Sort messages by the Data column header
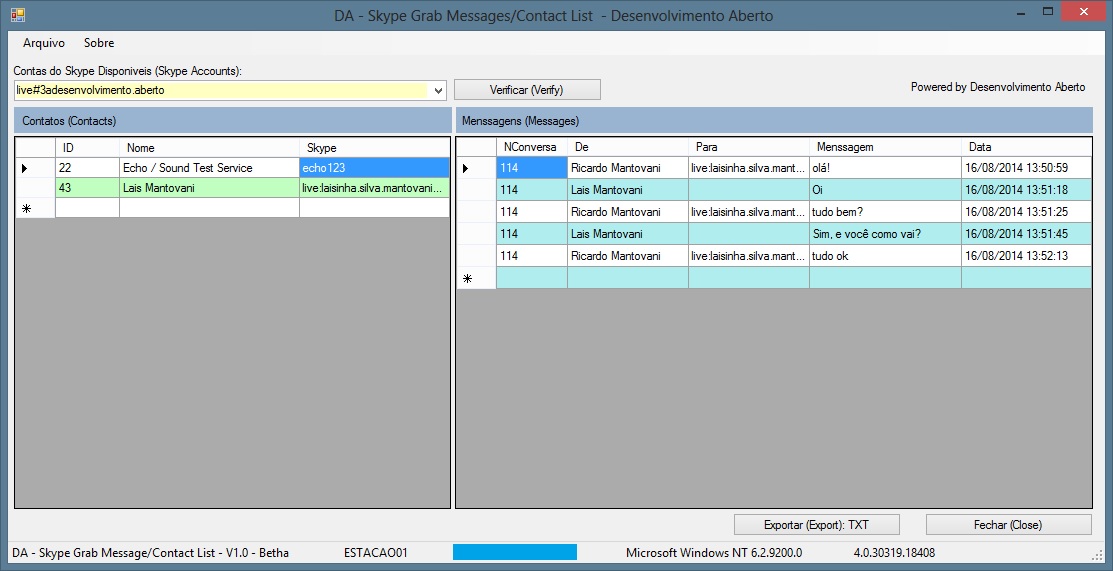1113x571 pixels. (1025, 147)
